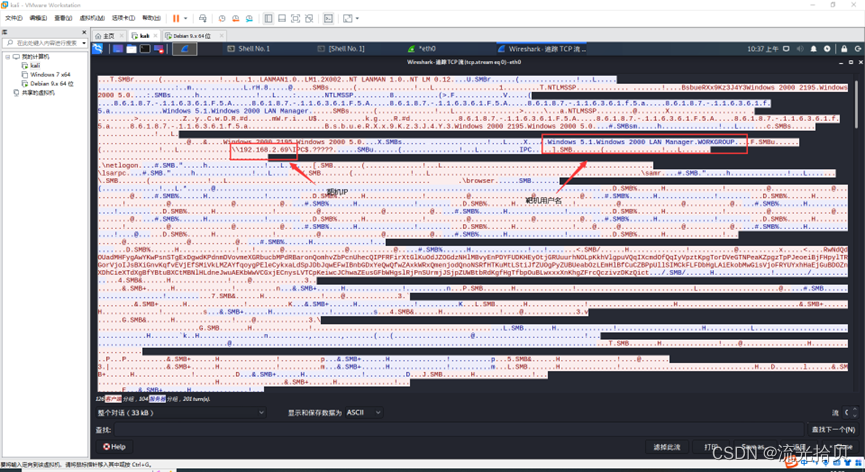This screenshot has width=865, height=472.
Task: Open the Kali dragon applications menu icon
Action: [98, 49]
